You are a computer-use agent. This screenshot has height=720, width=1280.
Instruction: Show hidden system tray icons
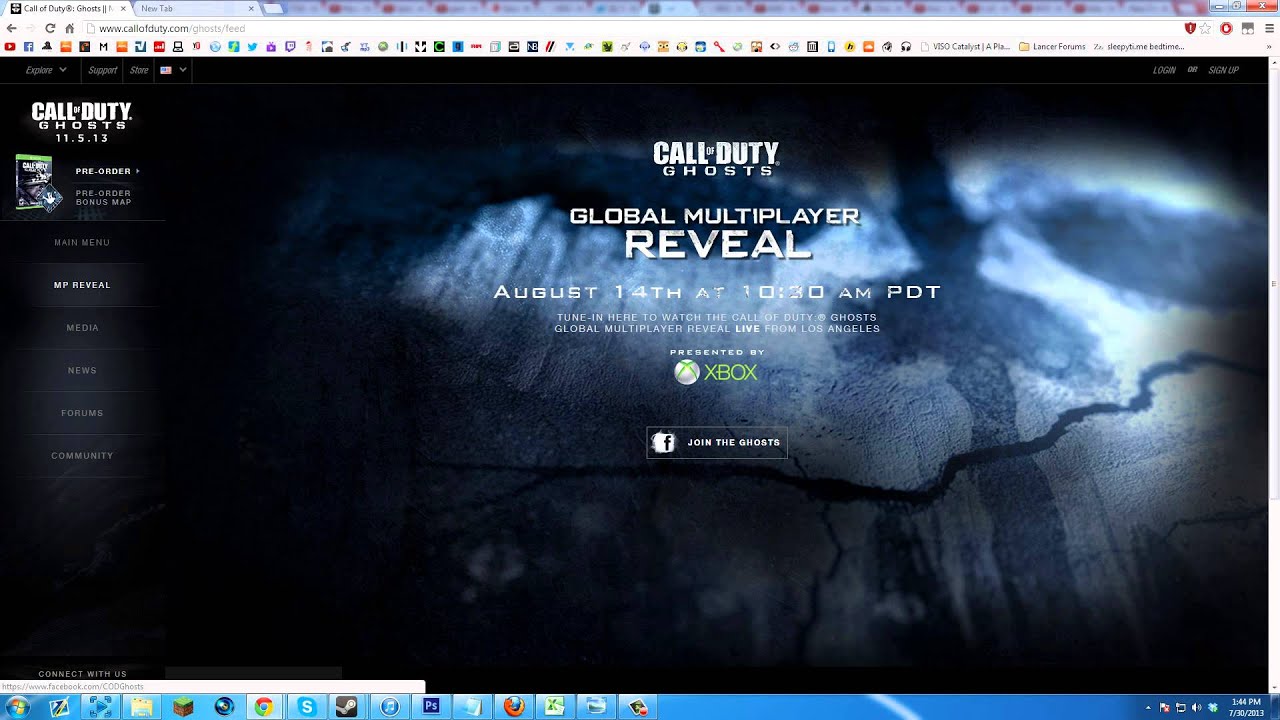coord(1148,707)
